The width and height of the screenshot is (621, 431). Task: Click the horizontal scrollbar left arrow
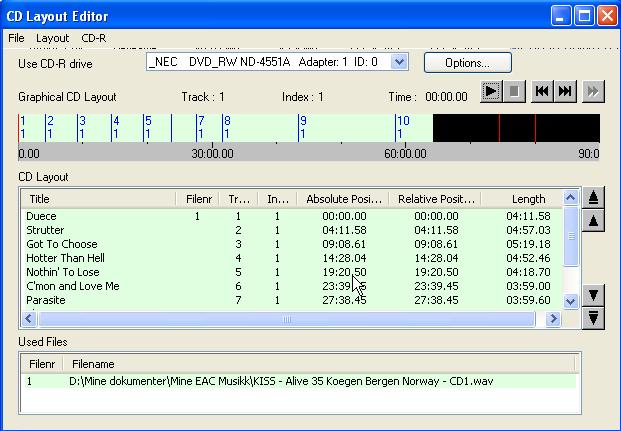29,318
